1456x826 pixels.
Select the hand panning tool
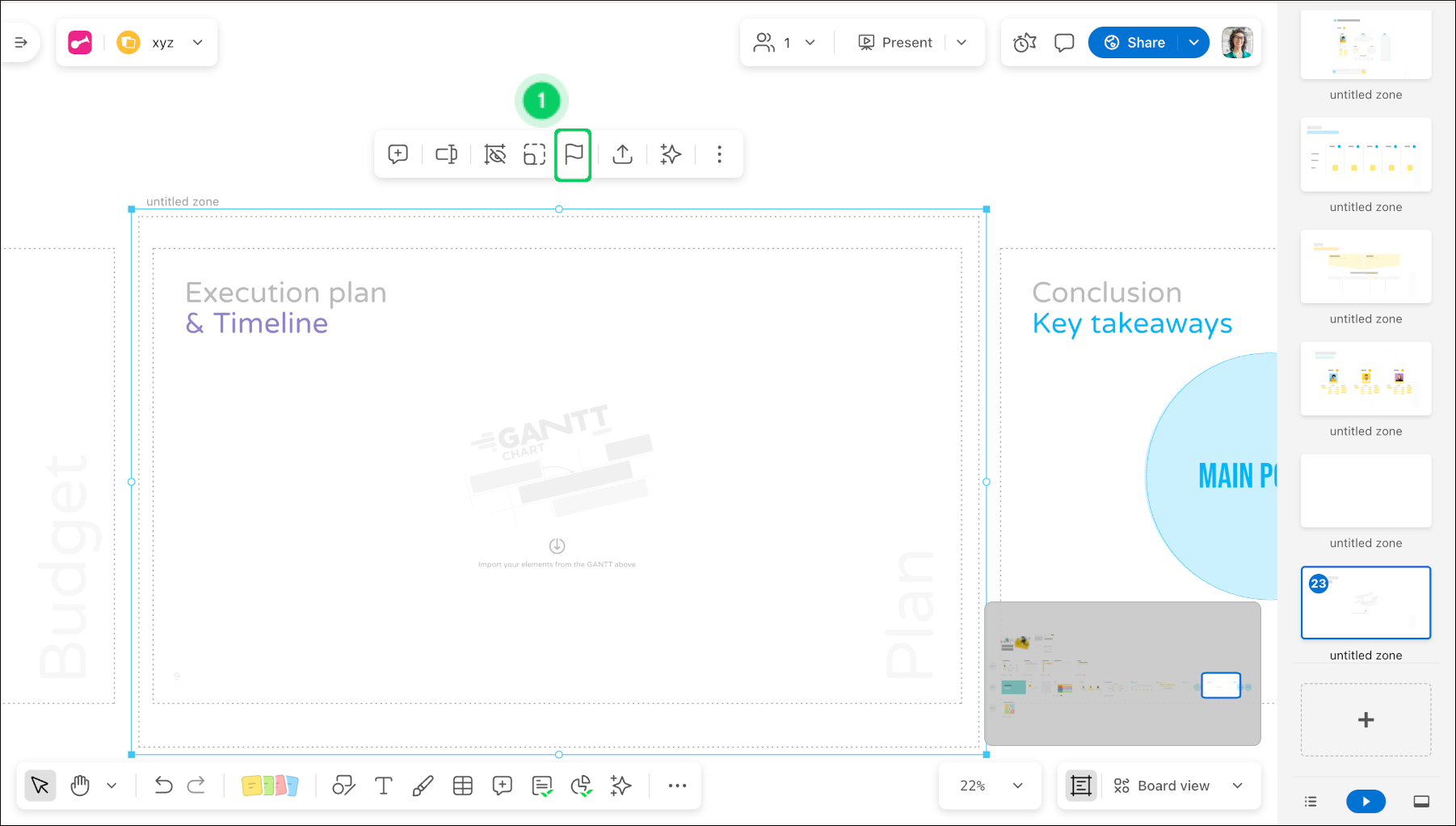coord(79,785)
